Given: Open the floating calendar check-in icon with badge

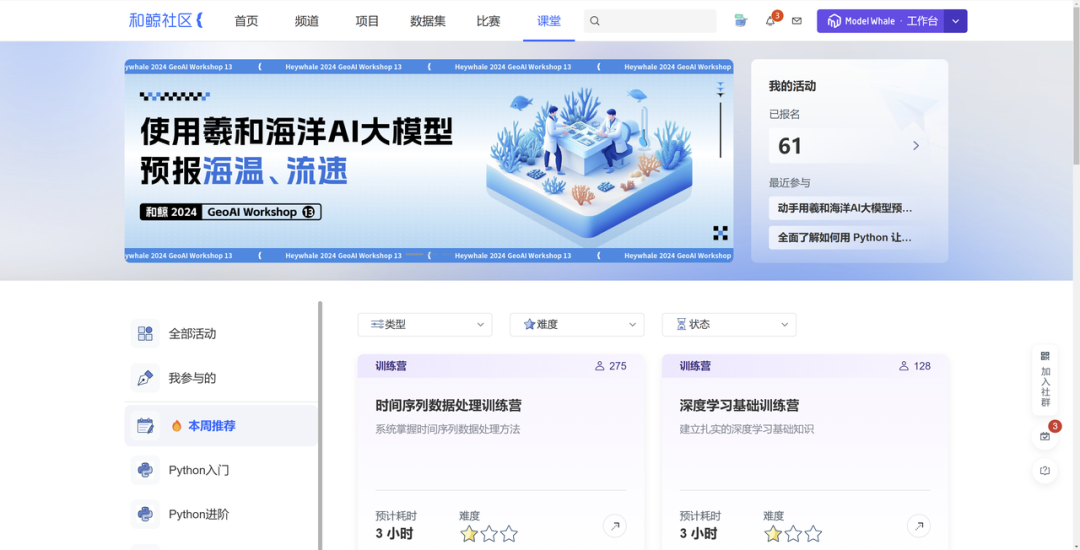Looking at the screenshot, I should pos(1045,436).
